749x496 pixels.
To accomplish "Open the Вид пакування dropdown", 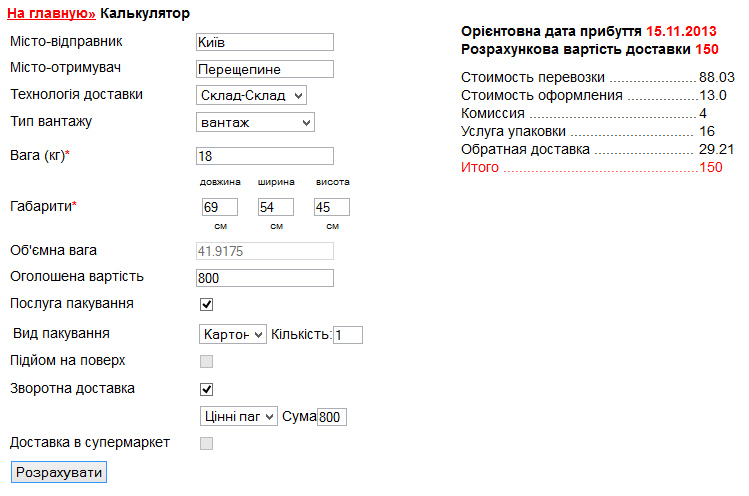I will tap(232, 334).
